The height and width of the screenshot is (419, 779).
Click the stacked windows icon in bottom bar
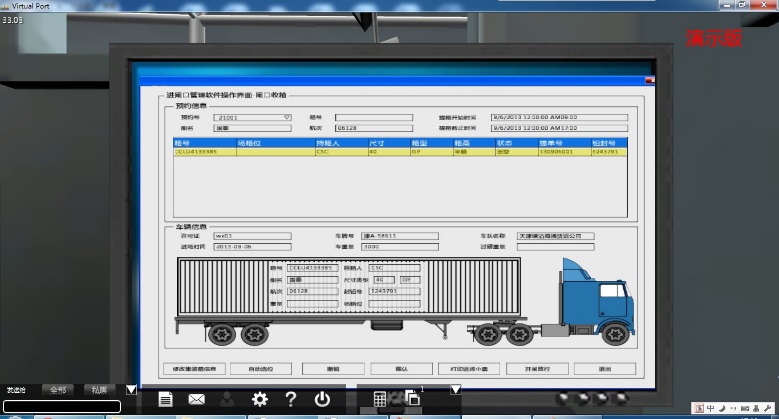pos(411,398)
